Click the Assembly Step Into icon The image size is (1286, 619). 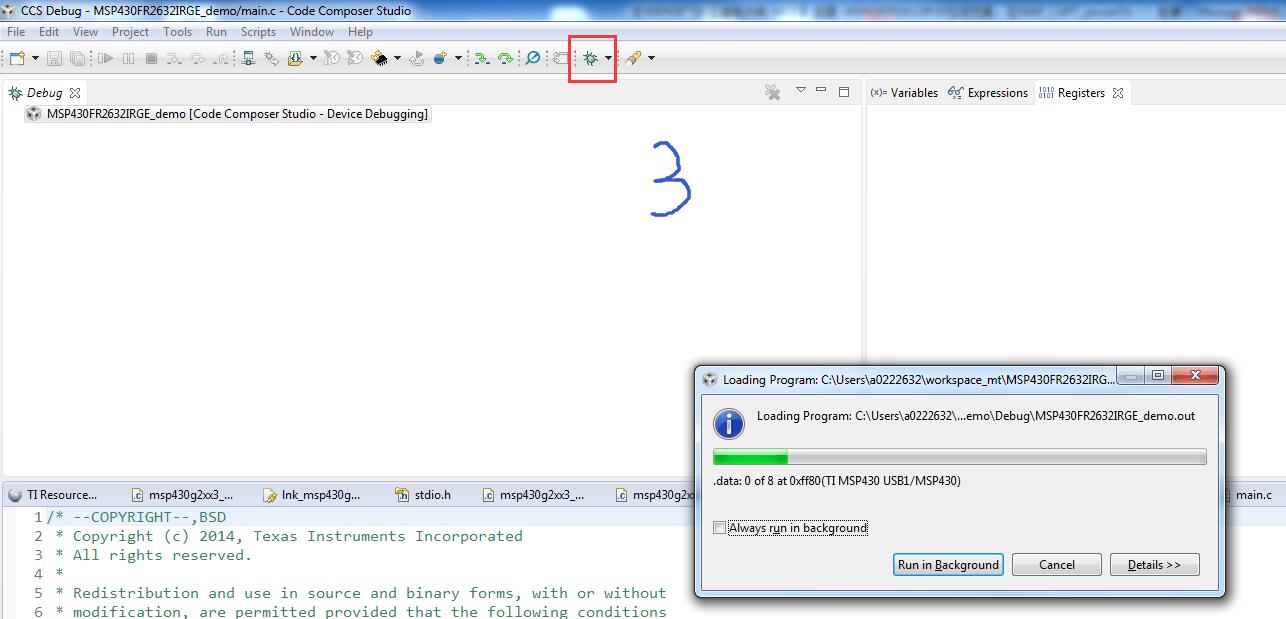(481, 59)
